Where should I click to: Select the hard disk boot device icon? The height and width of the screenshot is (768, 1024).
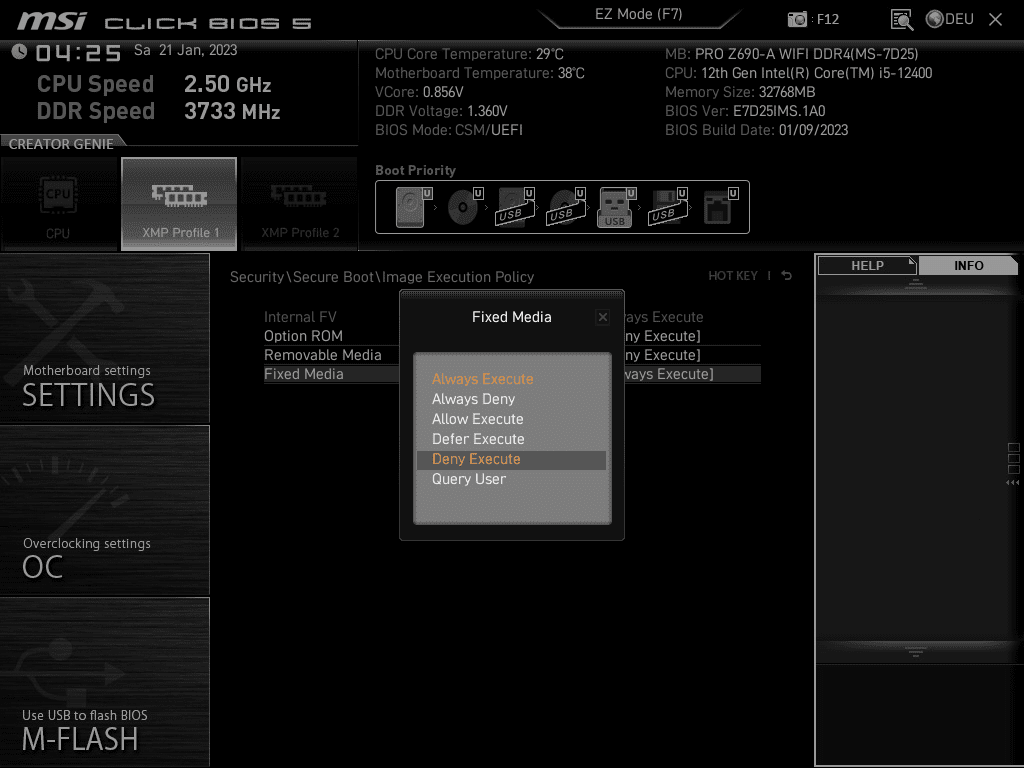414,207
